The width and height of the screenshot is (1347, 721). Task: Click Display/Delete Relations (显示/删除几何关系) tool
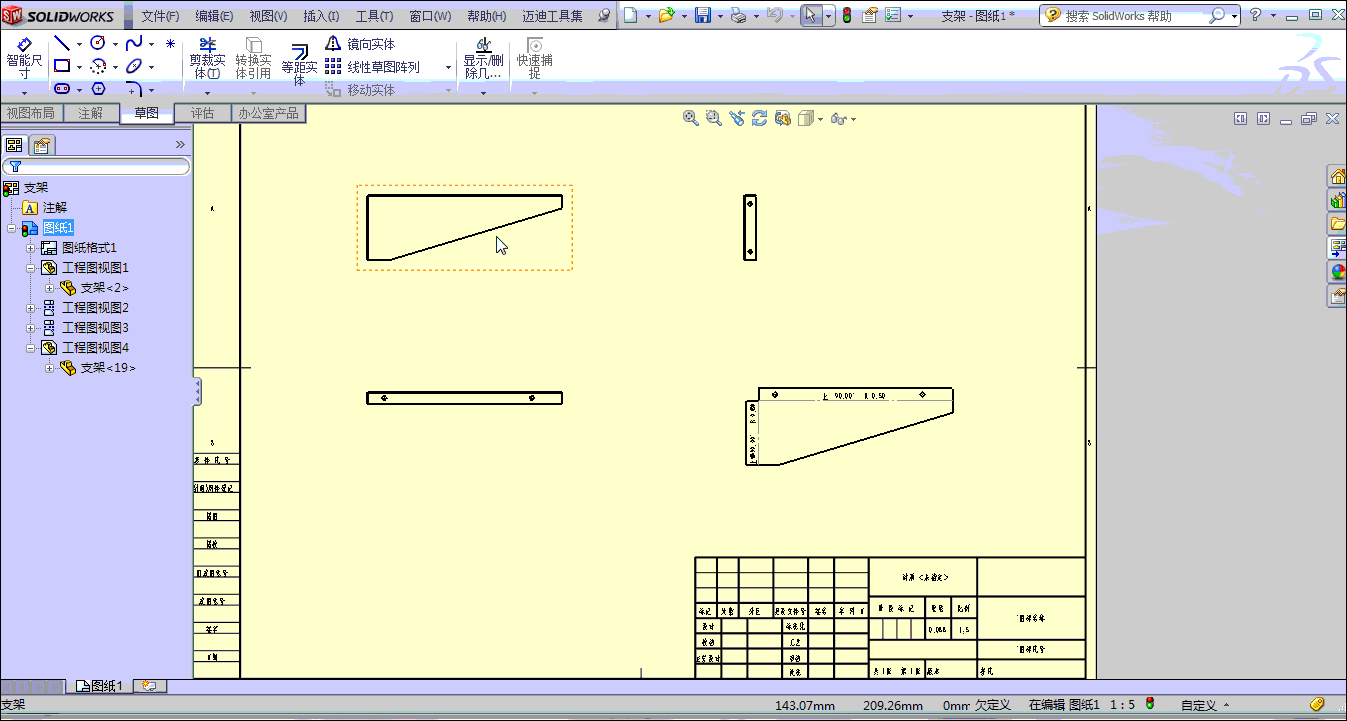(483, 59)
